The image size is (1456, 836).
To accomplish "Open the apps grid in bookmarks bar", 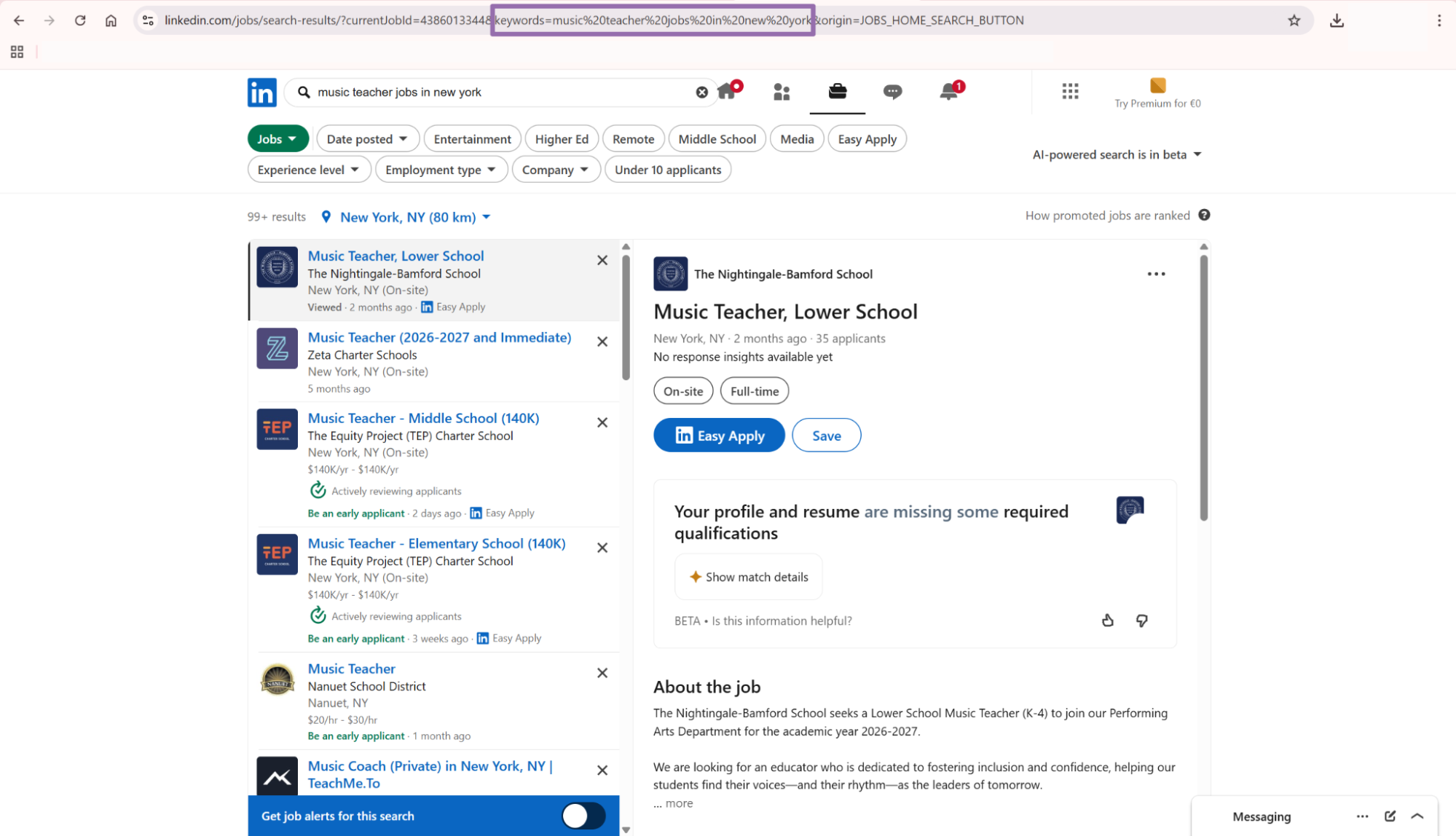I will [x=17, y=52].
